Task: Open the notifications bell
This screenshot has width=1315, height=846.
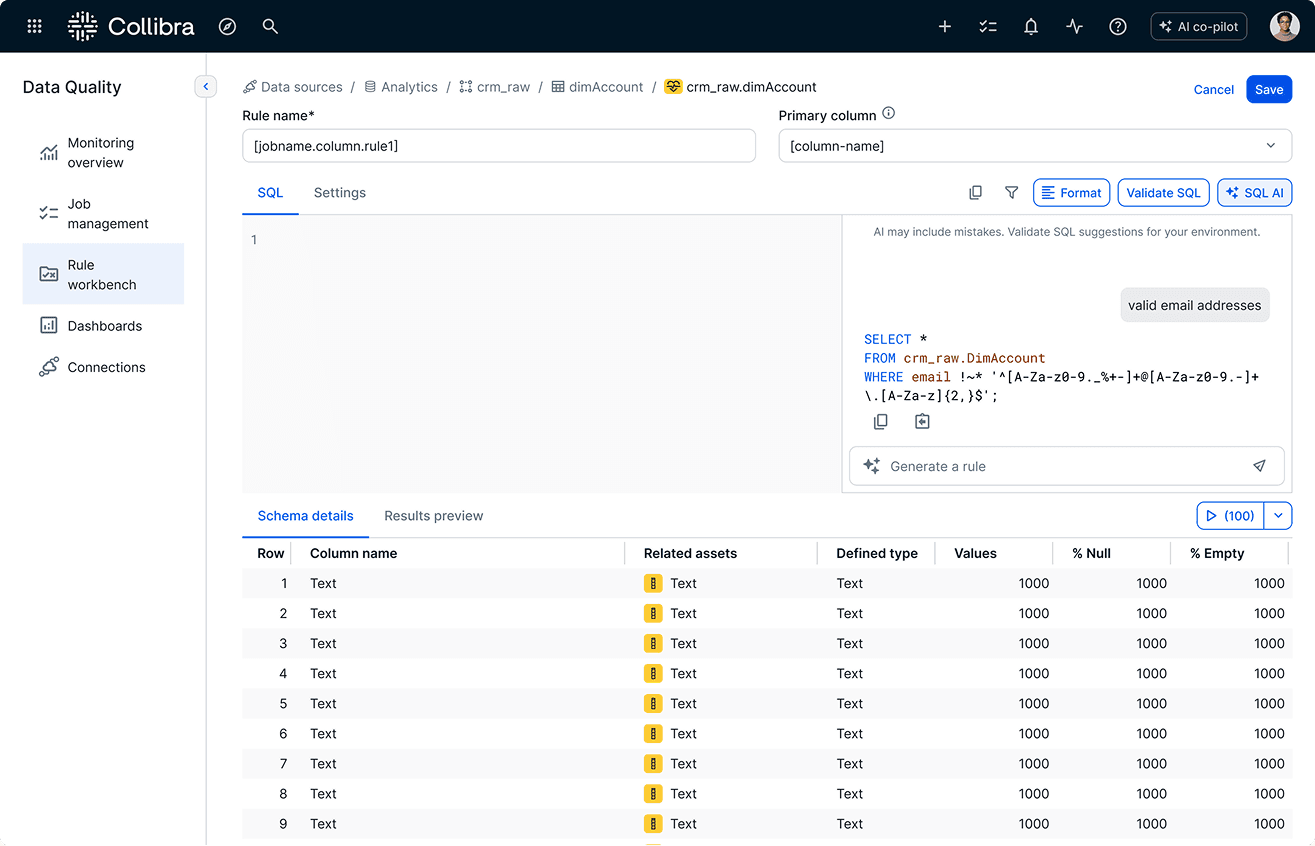Action: coord(1031,27)
